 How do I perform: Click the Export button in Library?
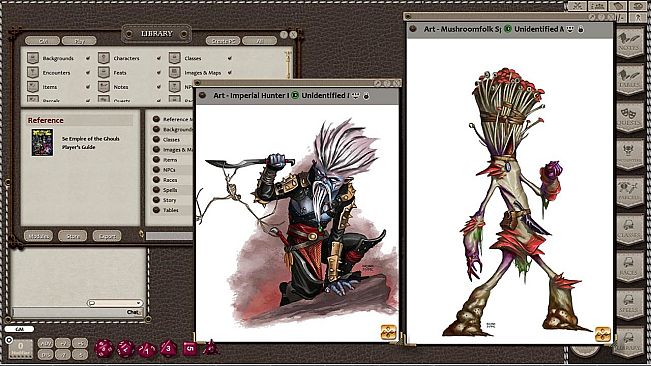tap(107, 236)
